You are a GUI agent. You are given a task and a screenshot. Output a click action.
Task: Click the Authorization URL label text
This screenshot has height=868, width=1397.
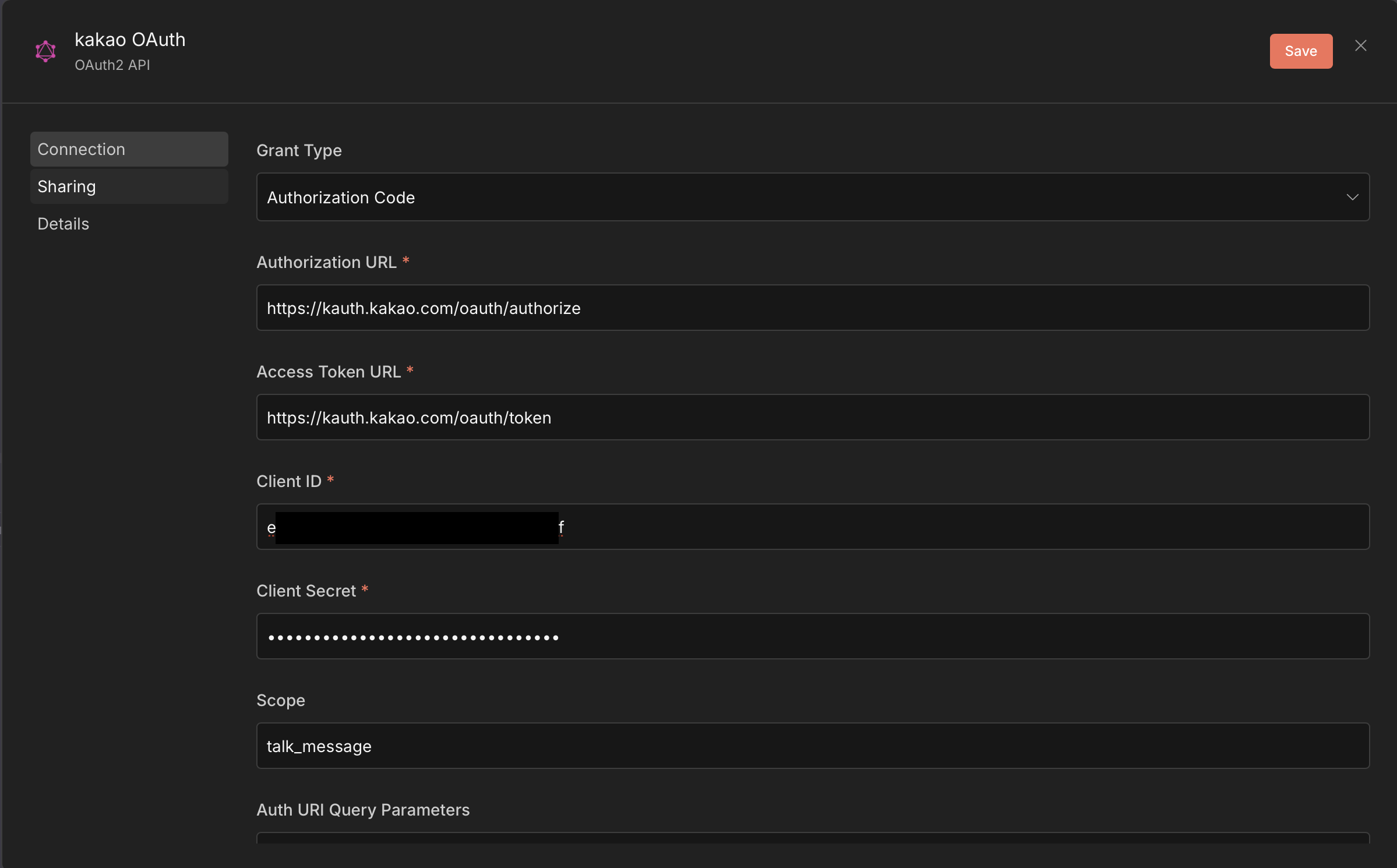point(326,262)
